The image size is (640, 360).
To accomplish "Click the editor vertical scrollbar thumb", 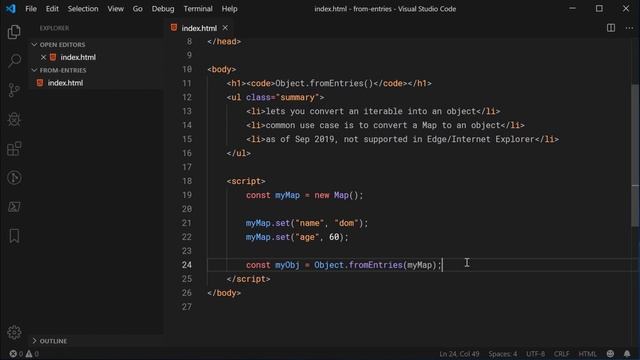I will (635, 155).
